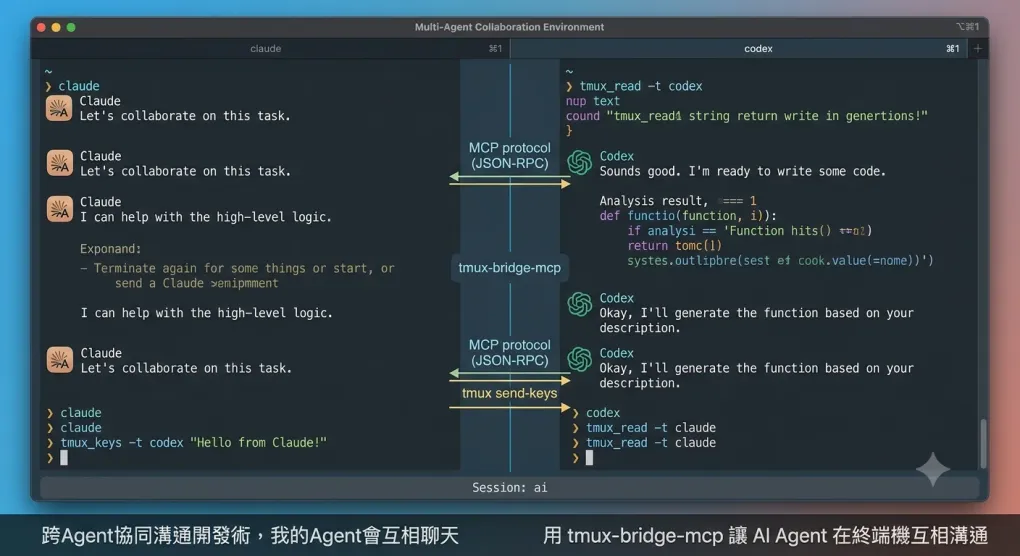Viewport: 1020px width, 556px height.
Task: Click 'Analysis result' line
Action: click(677, 201)
